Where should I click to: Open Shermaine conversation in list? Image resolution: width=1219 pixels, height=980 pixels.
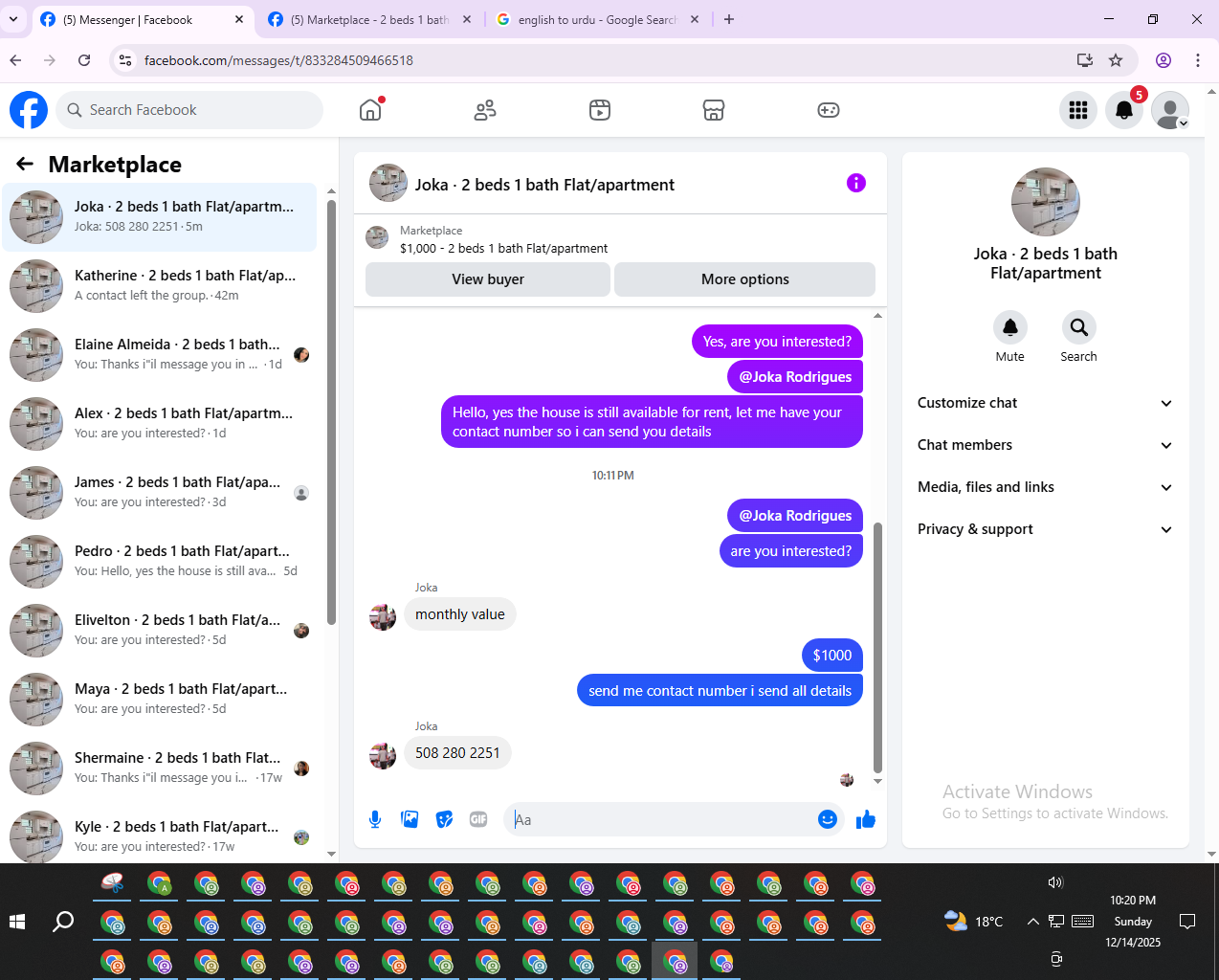coord(161,768)
